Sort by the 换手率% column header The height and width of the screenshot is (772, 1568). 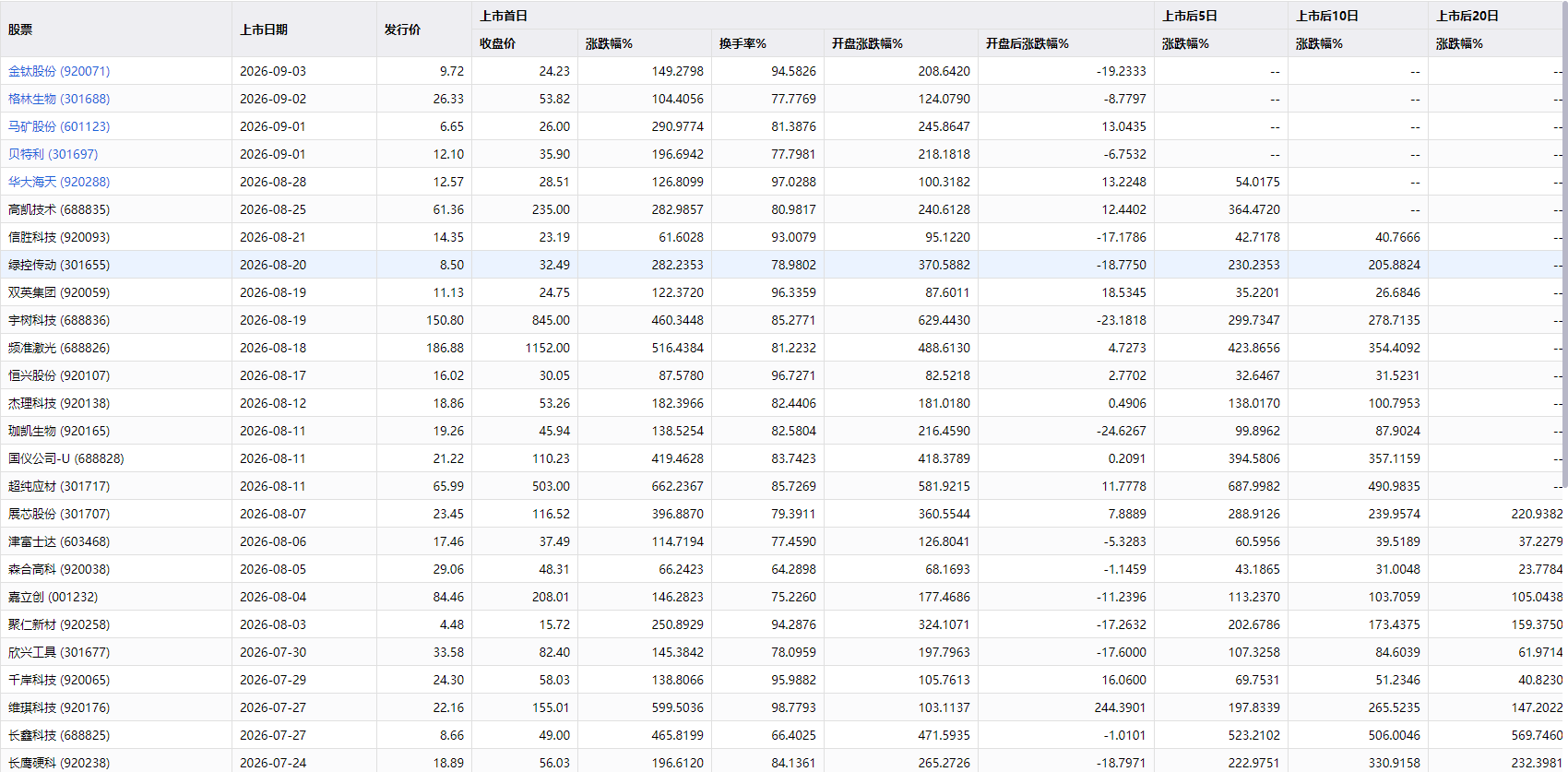742,43
